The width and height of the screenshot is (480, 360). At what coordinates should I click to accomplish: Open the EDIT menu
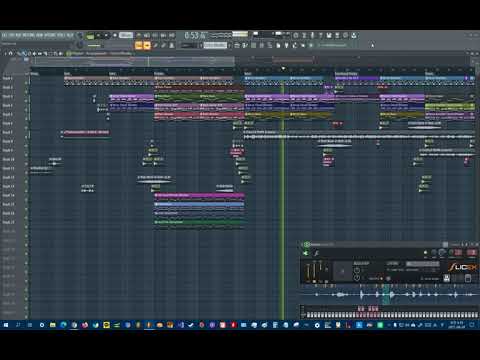click(12, 35)
